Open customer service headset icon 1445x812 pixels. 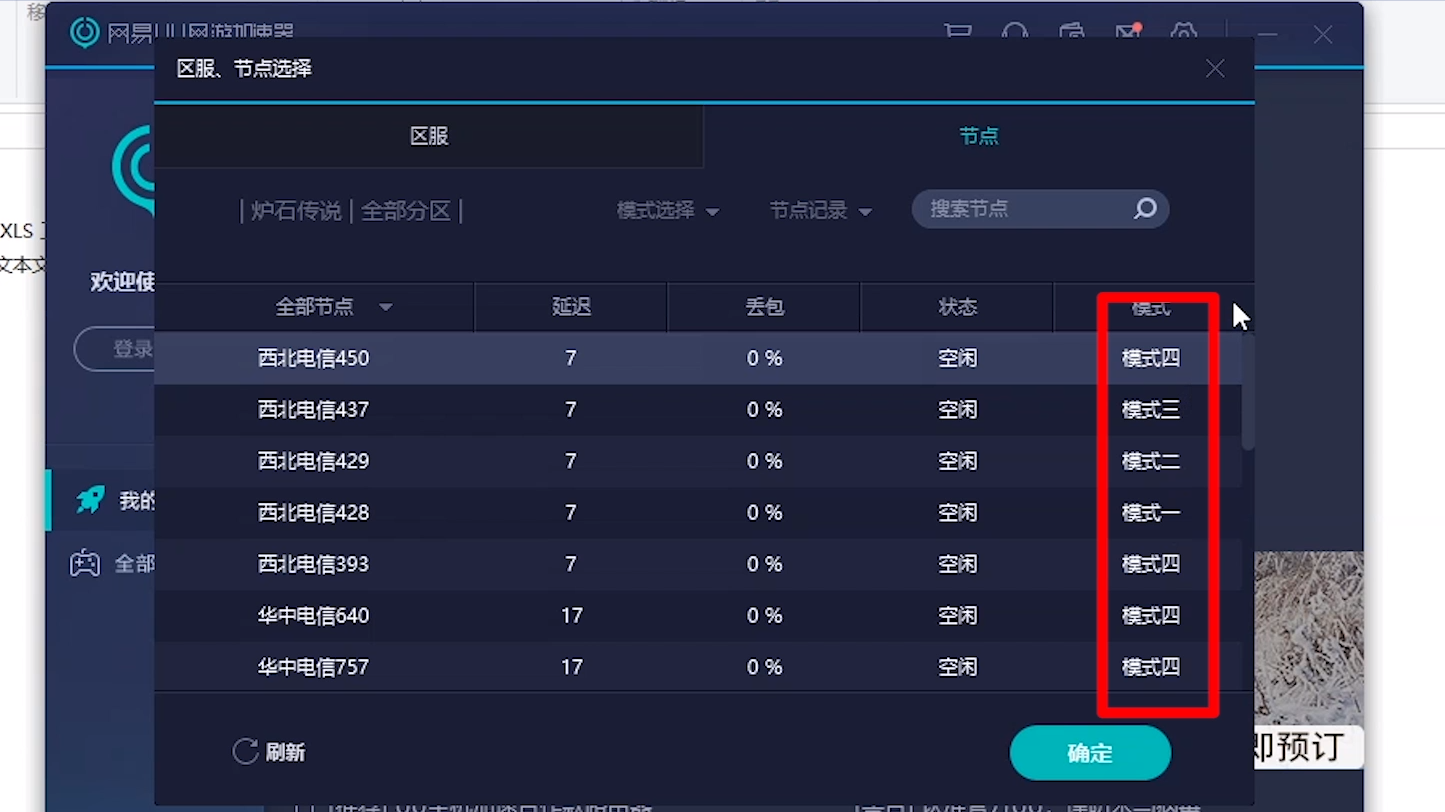tap(1014, 33)
